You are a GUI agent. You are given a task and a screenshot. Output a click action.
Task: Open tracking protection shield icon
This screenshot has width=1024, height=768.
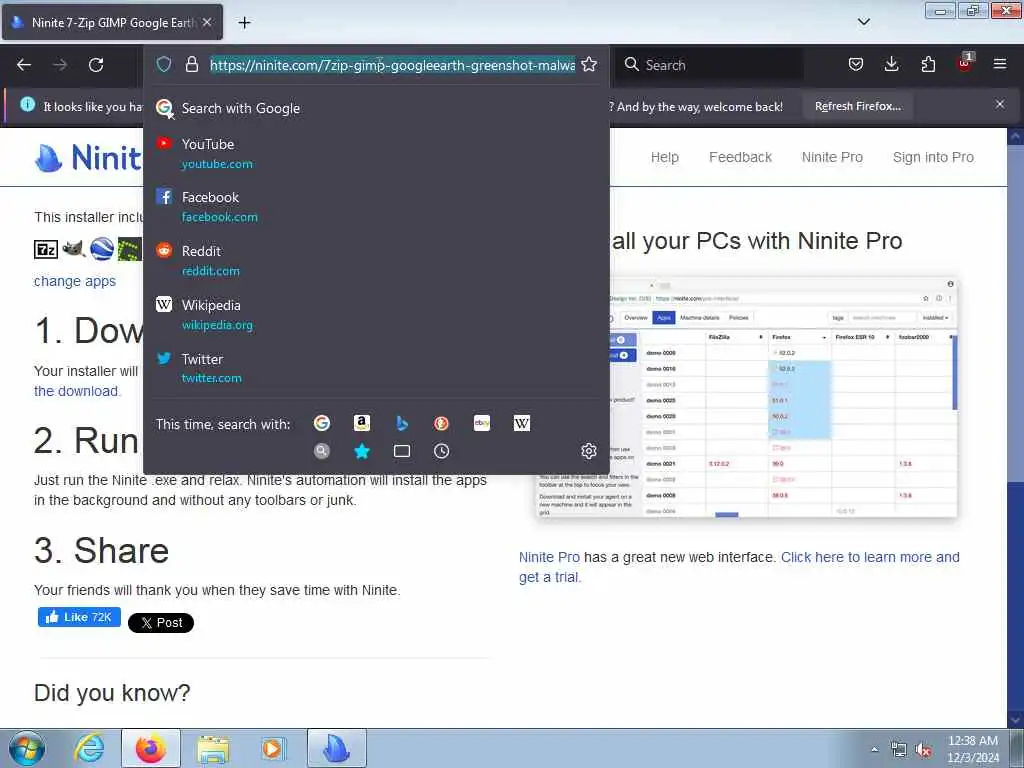point(164,64)
